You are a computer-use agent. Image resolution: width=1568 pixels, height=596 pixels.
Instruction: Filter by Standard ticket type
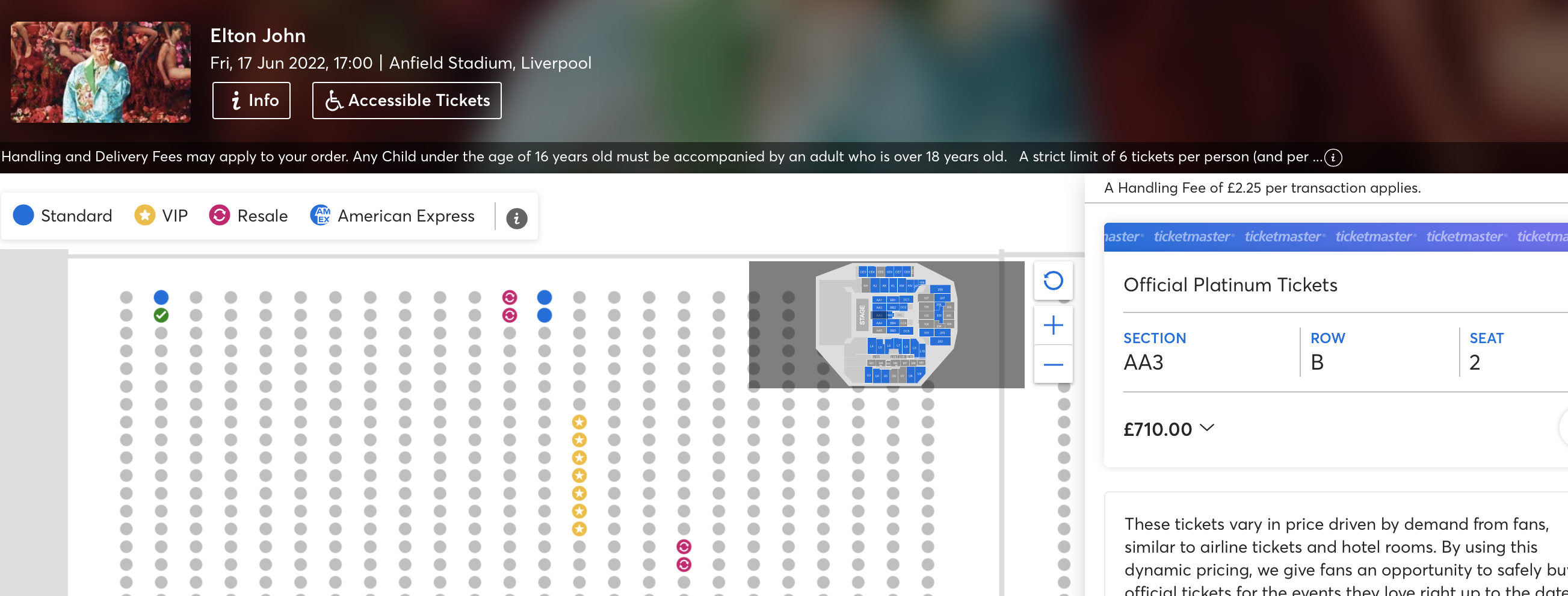[x=63, y=216]
